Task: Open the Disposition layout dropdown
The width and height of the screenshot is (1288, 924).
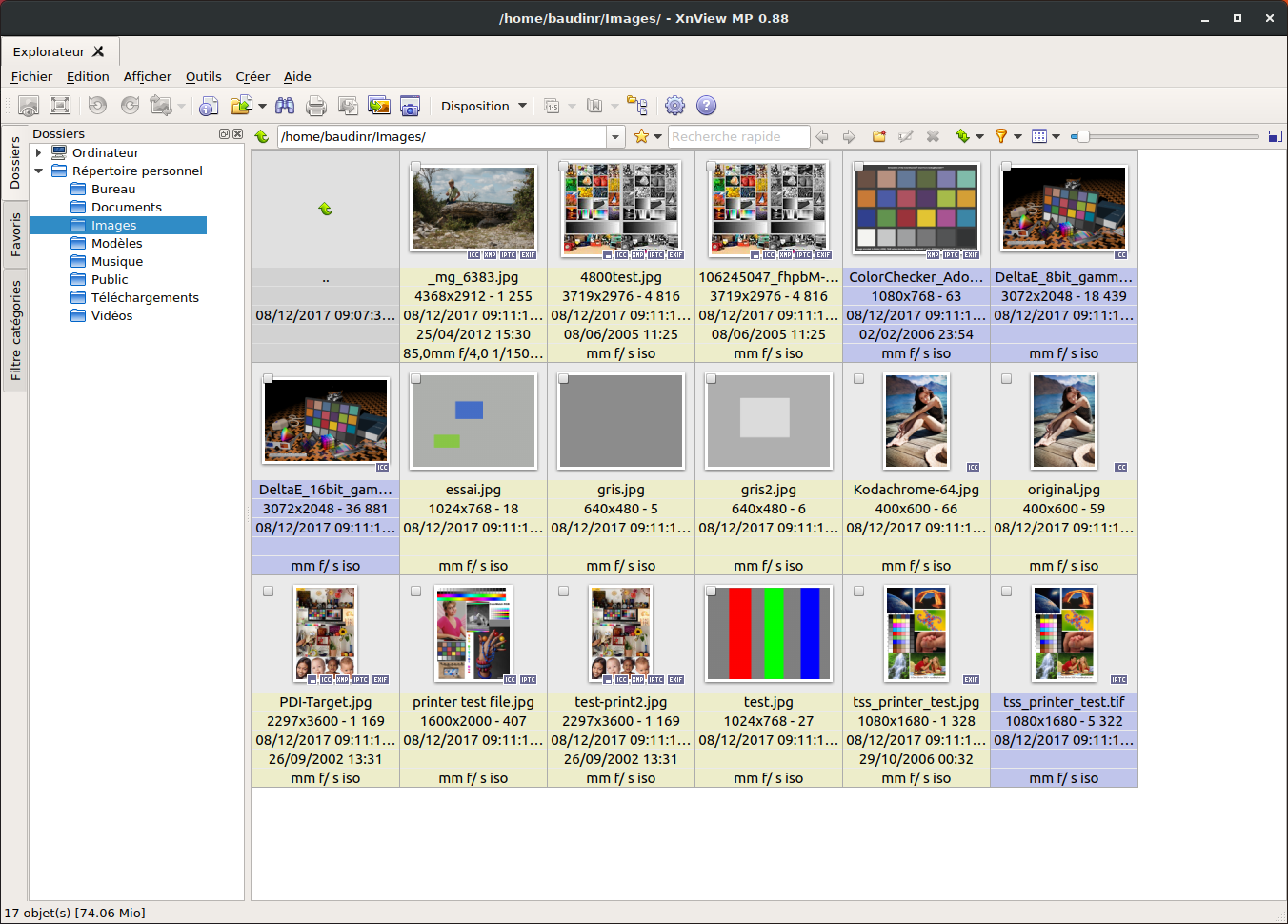Action: click(x=483, y=106)
